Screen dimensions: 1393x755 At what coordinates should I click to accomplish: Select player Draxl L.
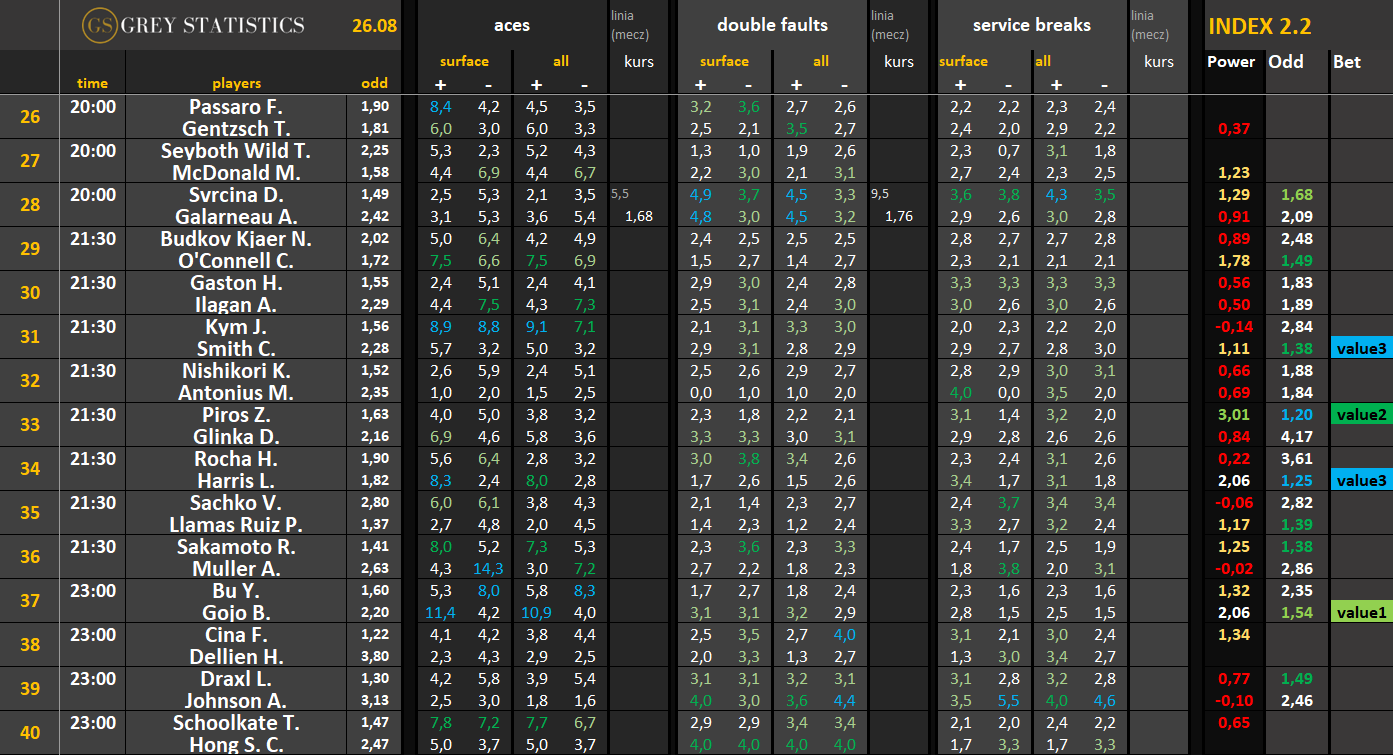point(236,678)
